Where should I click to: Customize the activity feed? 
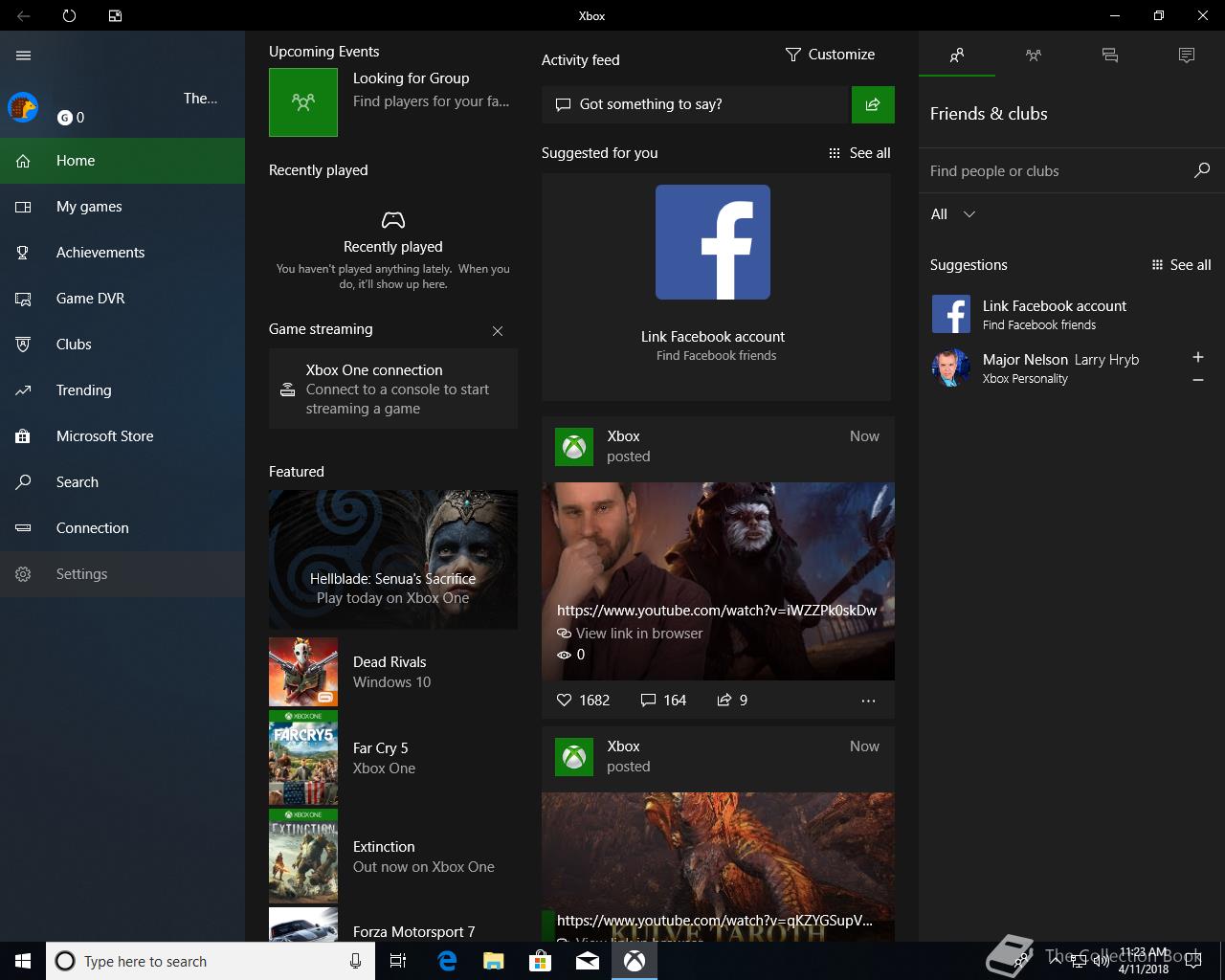coord(831,55)
